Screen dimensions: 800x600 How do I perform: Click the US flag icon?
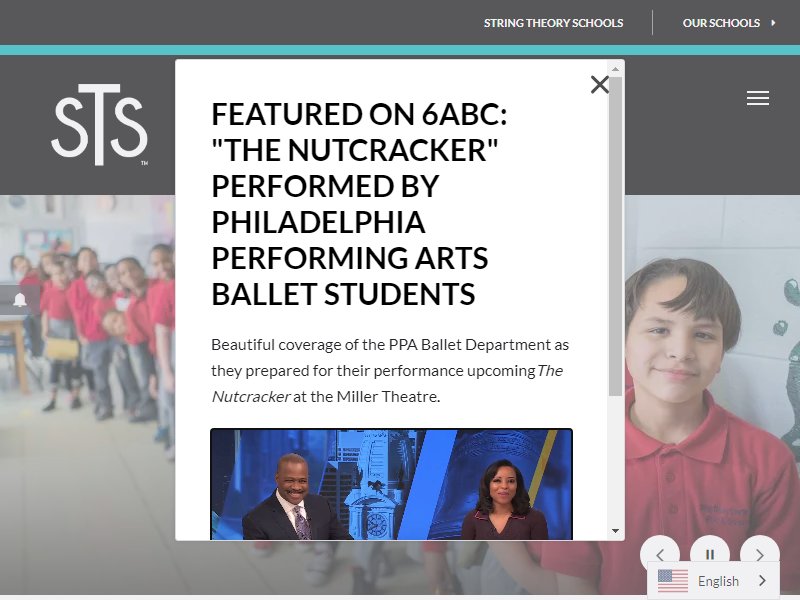tap(672, 581)
